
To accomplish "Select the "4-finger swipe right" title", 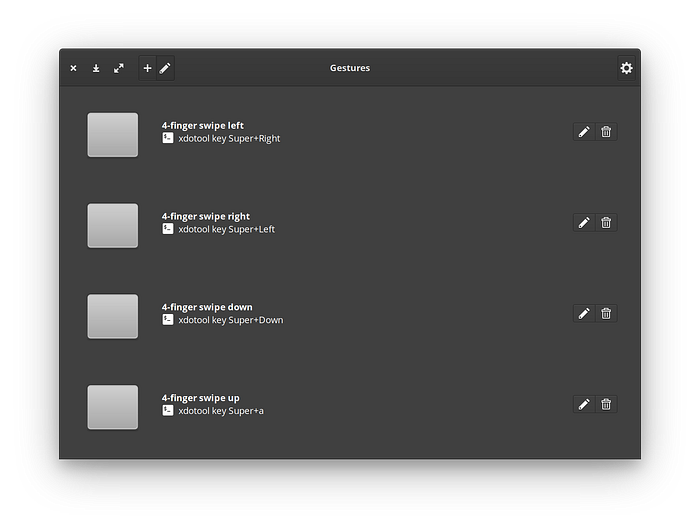I will pos(206,217).
